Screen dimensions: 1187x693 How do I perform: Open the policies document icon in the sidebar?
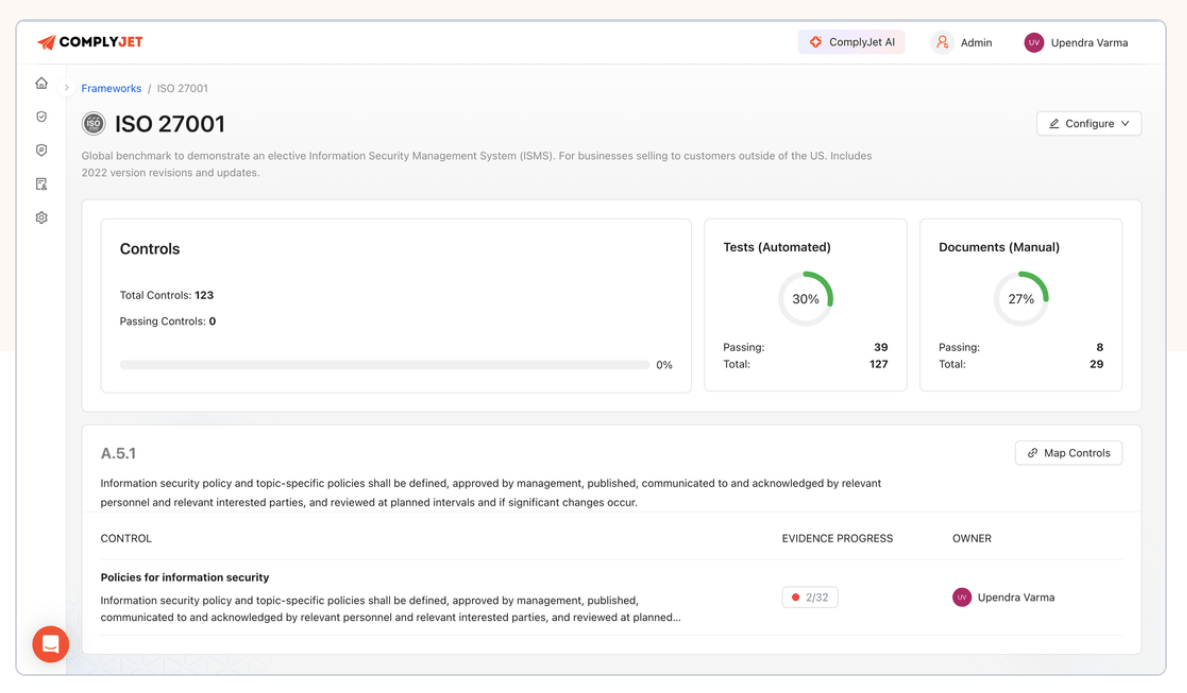point(41,184)
